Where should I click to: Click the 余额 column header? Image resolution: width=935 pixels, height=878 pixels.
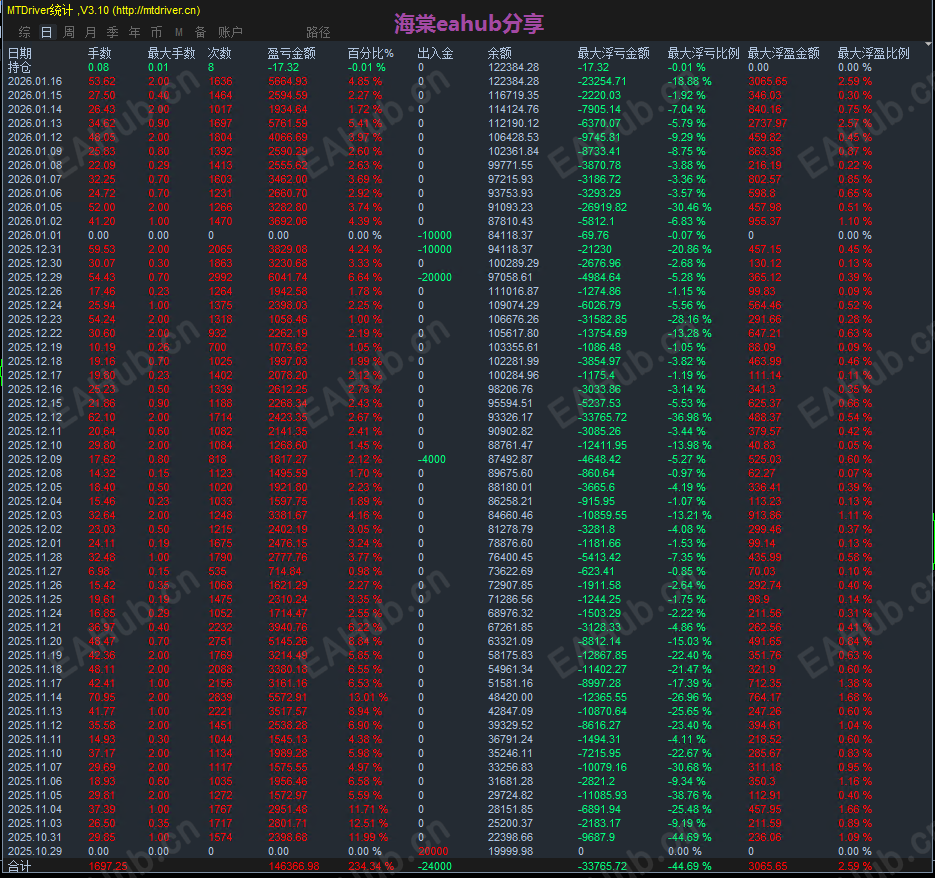500,53
